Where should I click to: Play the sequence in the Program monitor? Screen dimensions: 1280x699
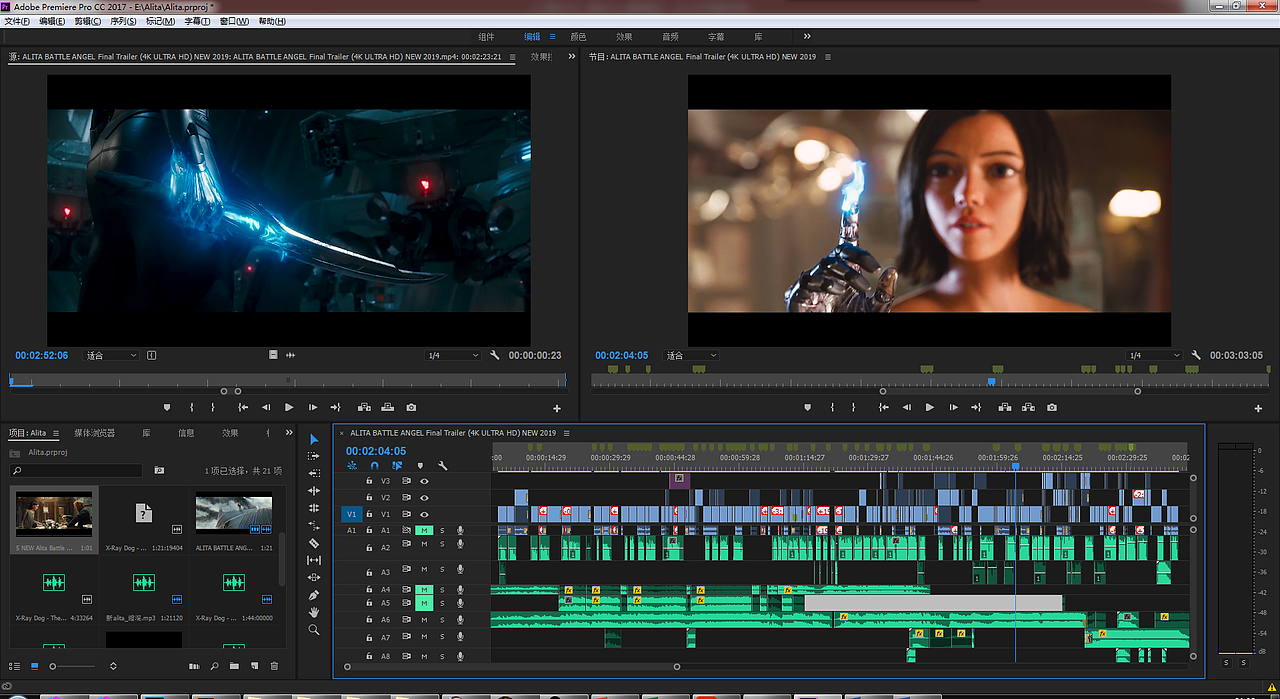(x=929, y=408)
